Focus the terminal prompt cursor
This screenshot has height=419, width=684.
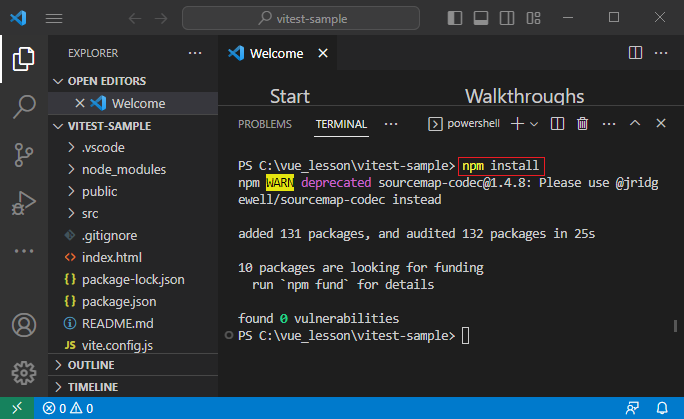click(x=465, y=336)
